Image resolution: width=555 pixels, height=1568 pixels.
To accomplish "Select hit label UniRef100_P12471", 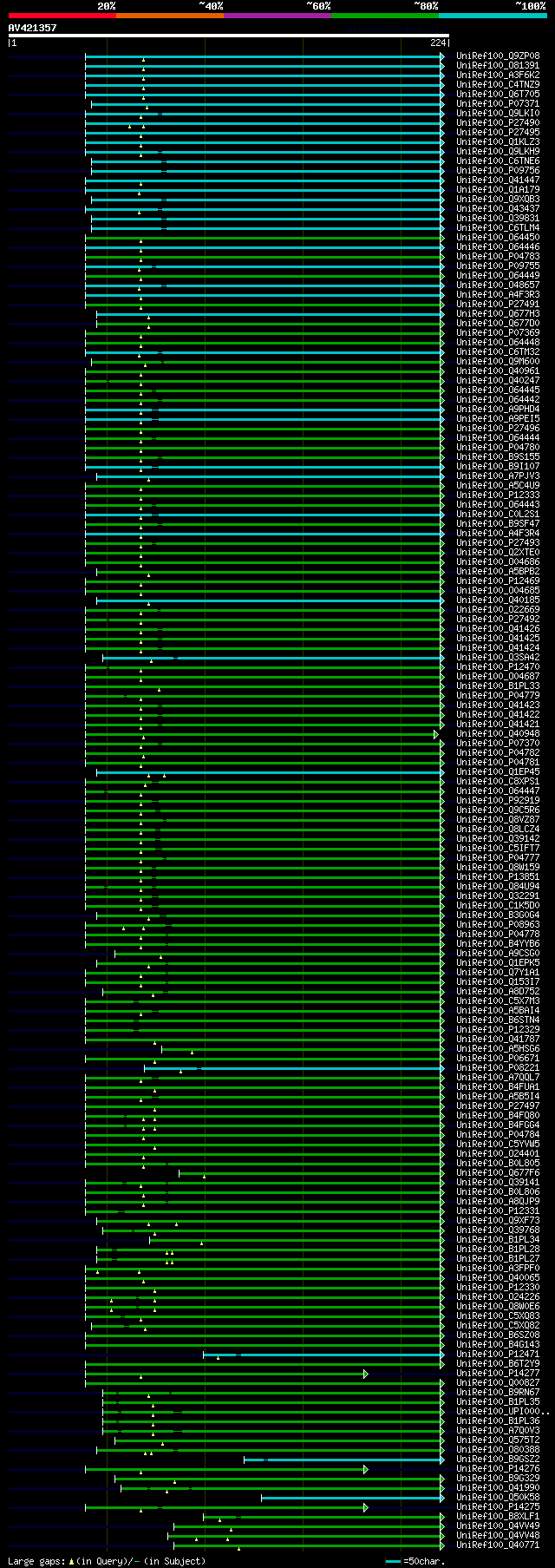I will pos(498,1355).
